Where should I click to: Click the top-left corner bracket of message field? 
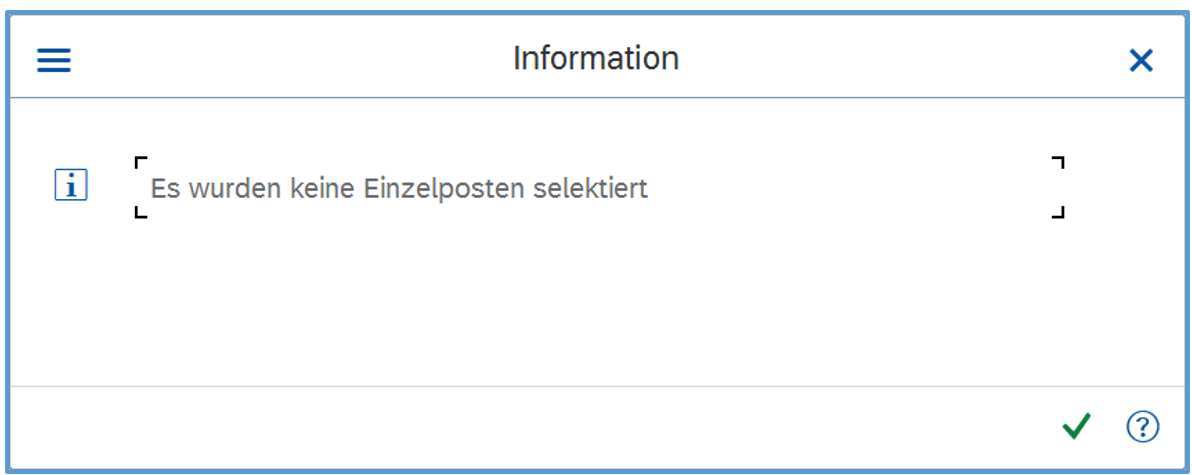coord(140,161)
